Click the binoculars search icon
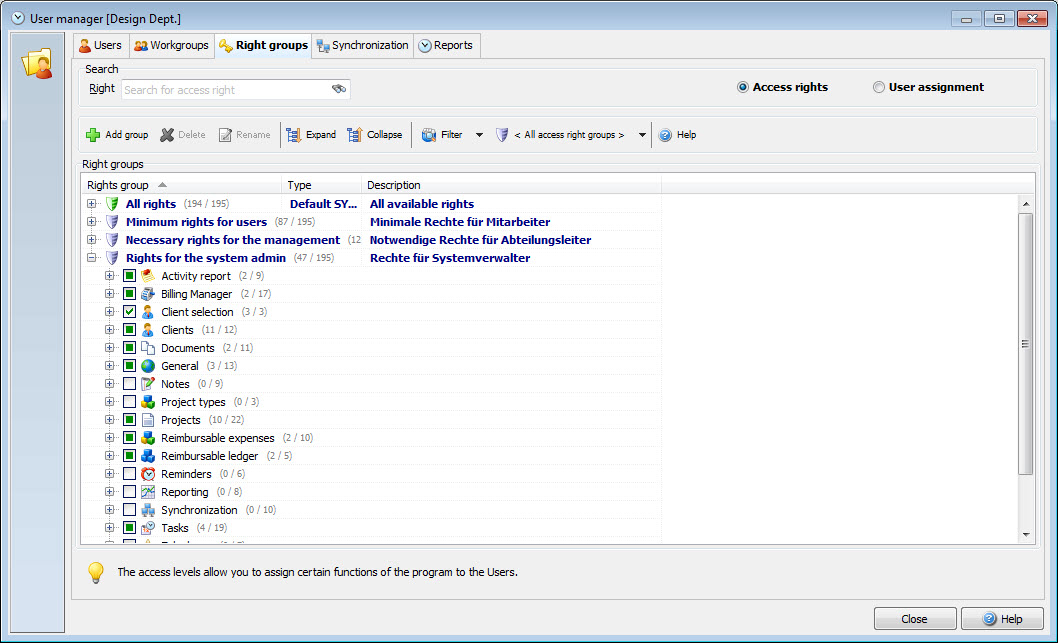 coord(339,89)
